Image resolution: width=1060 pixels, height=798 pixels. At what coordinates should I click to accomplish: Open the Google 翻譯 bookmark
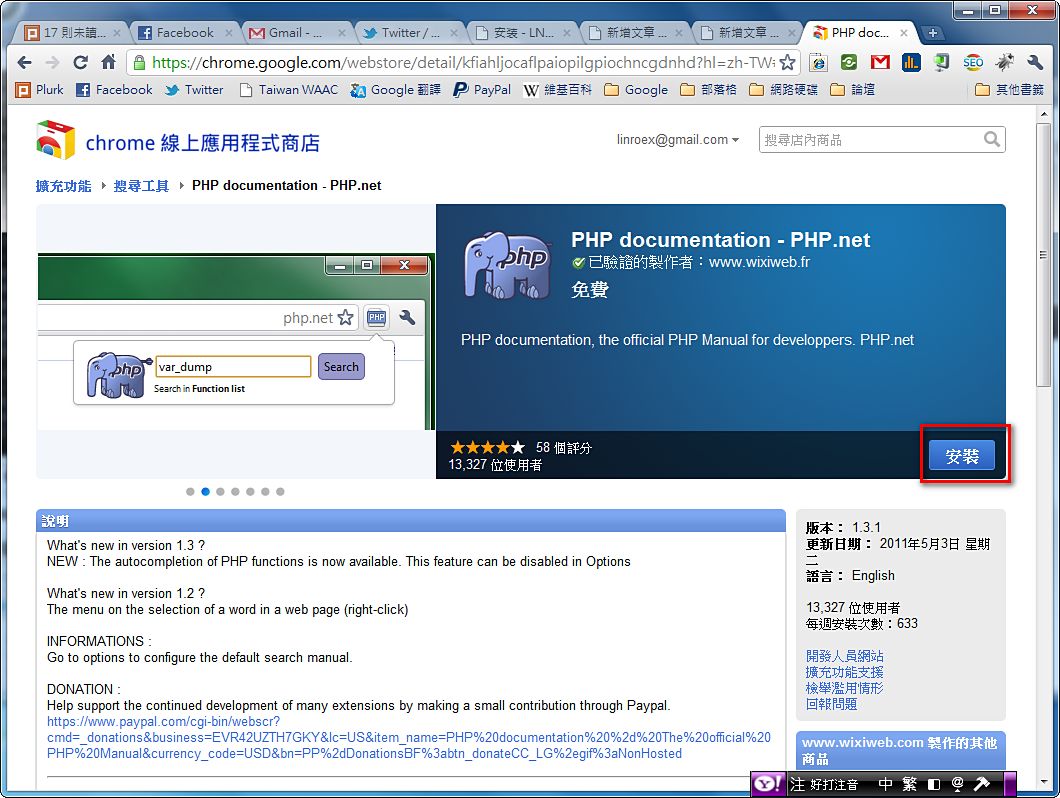[x=395, y=89]
